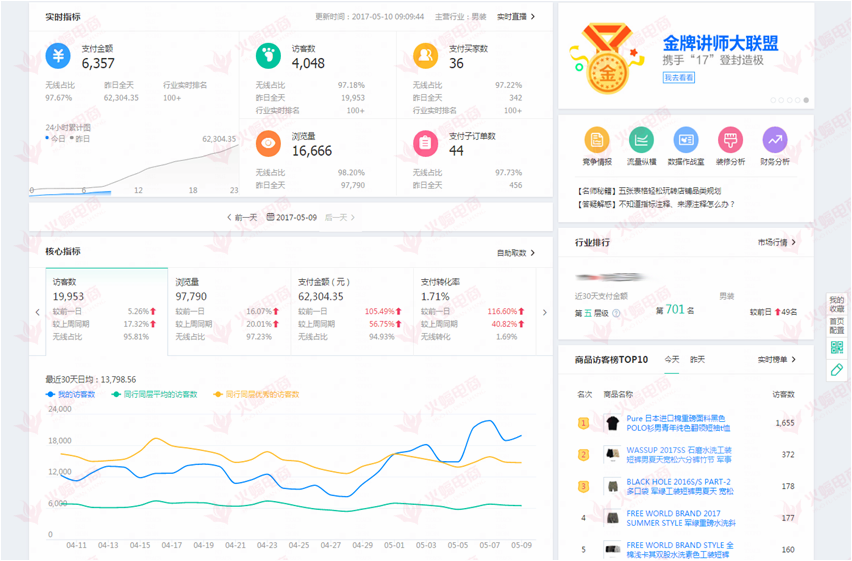
Task: Open the 财务分析 icon
Action: pos(774,141)
